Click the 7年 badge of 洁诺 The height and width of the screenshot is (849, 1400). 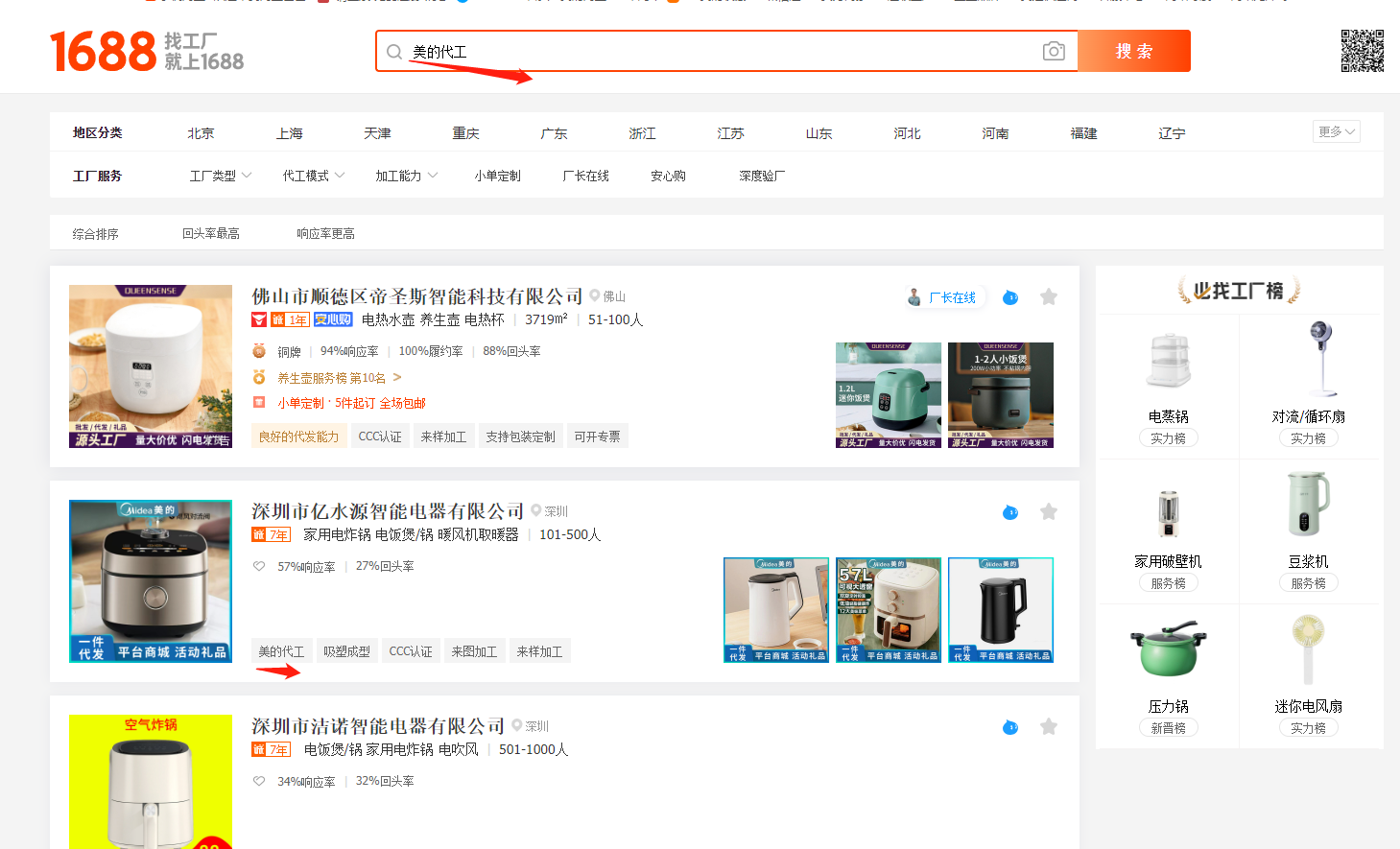pos(271,749)
